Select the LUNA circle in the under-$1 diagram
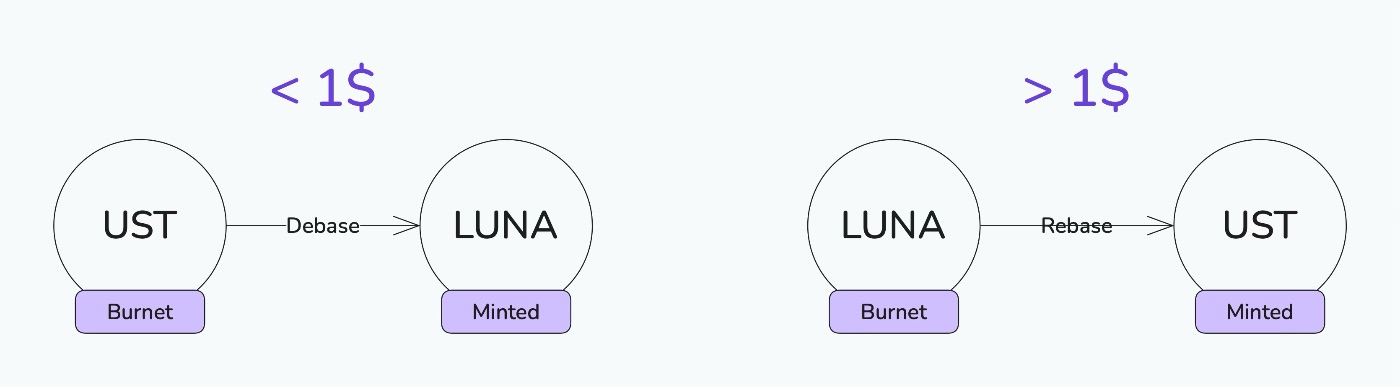 [506, 226]
